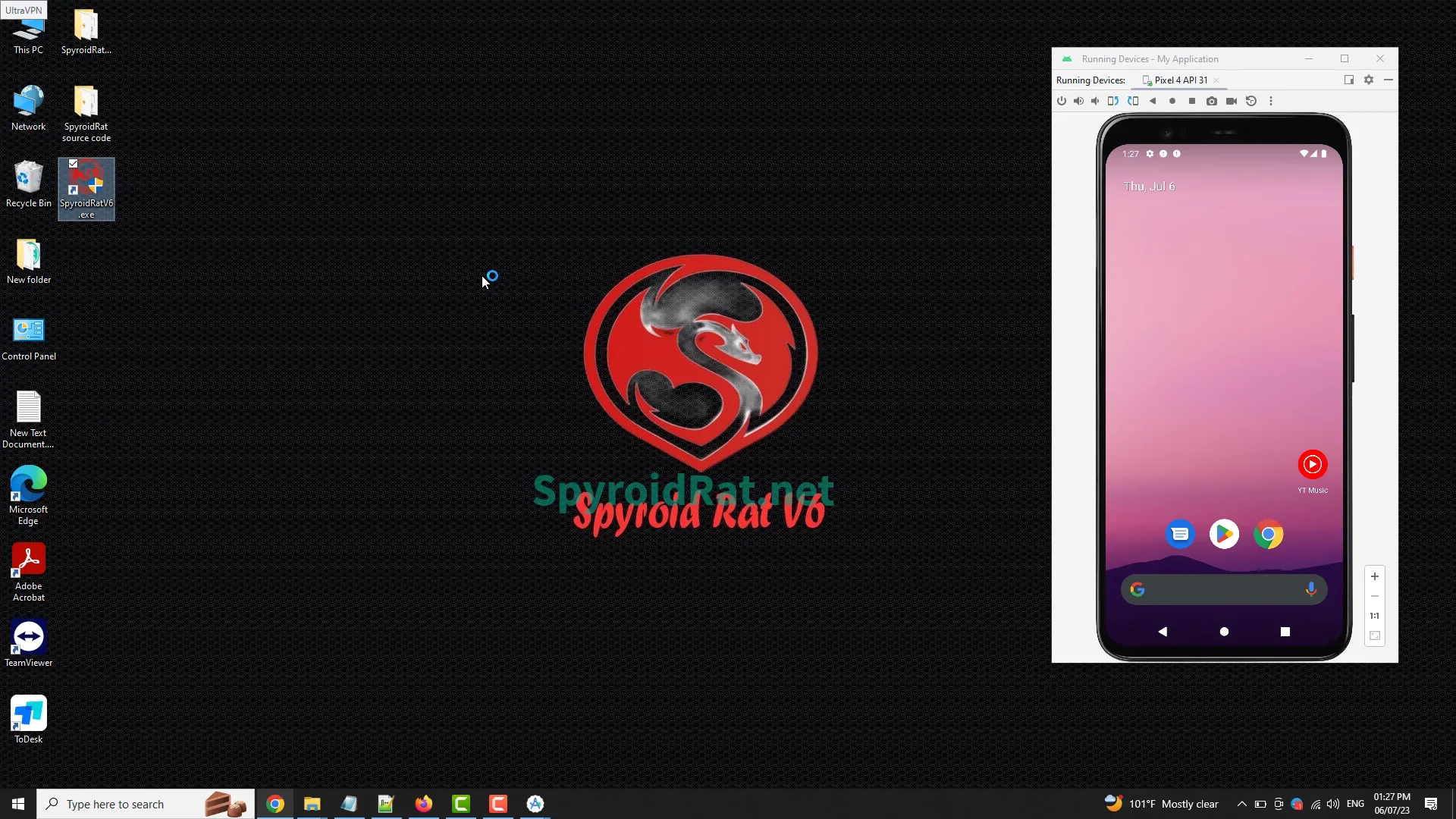Tap the Android Back navigation button

click(1163, 631)
